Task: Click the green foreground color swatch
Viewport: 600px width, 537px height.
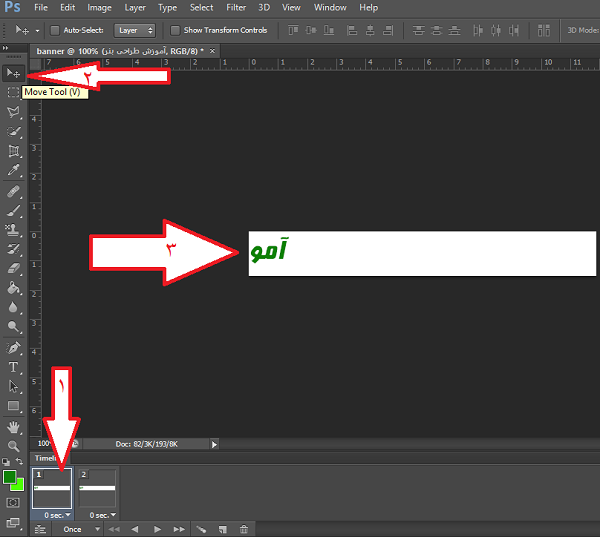Action: pyautogui.click(x=10, y=477)
